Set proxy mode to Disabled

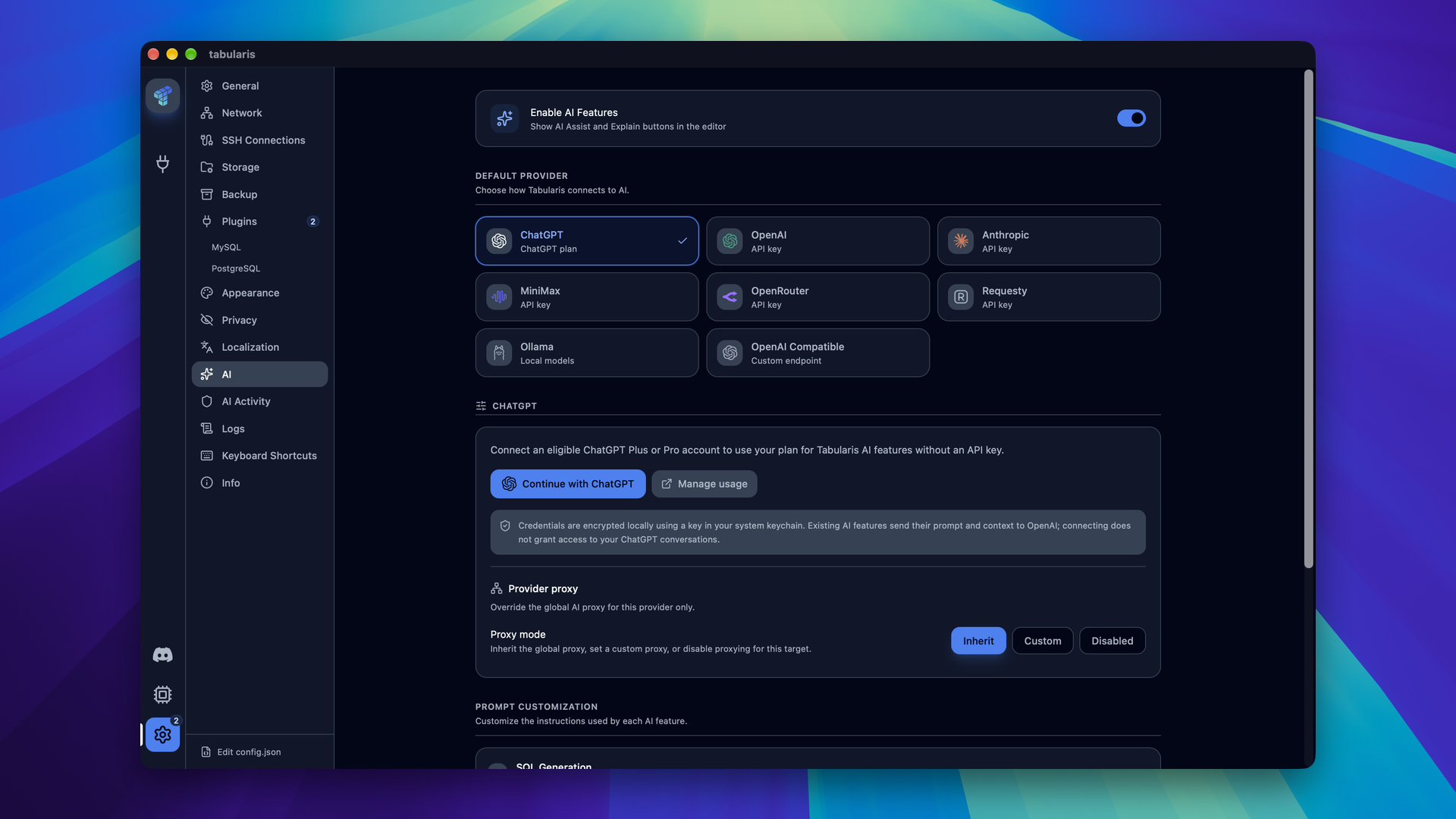(x=1112, y=641)
